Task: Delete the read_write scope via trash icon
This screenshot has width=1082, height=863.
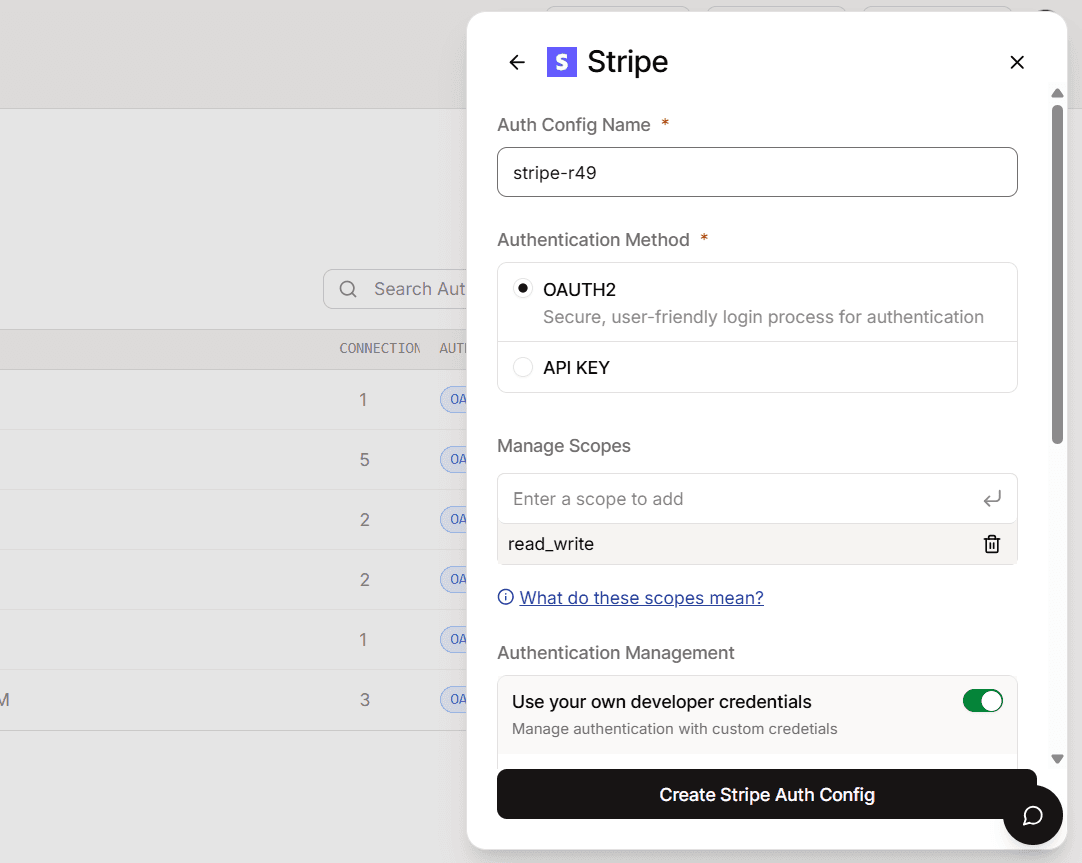Action: point(992,544)
